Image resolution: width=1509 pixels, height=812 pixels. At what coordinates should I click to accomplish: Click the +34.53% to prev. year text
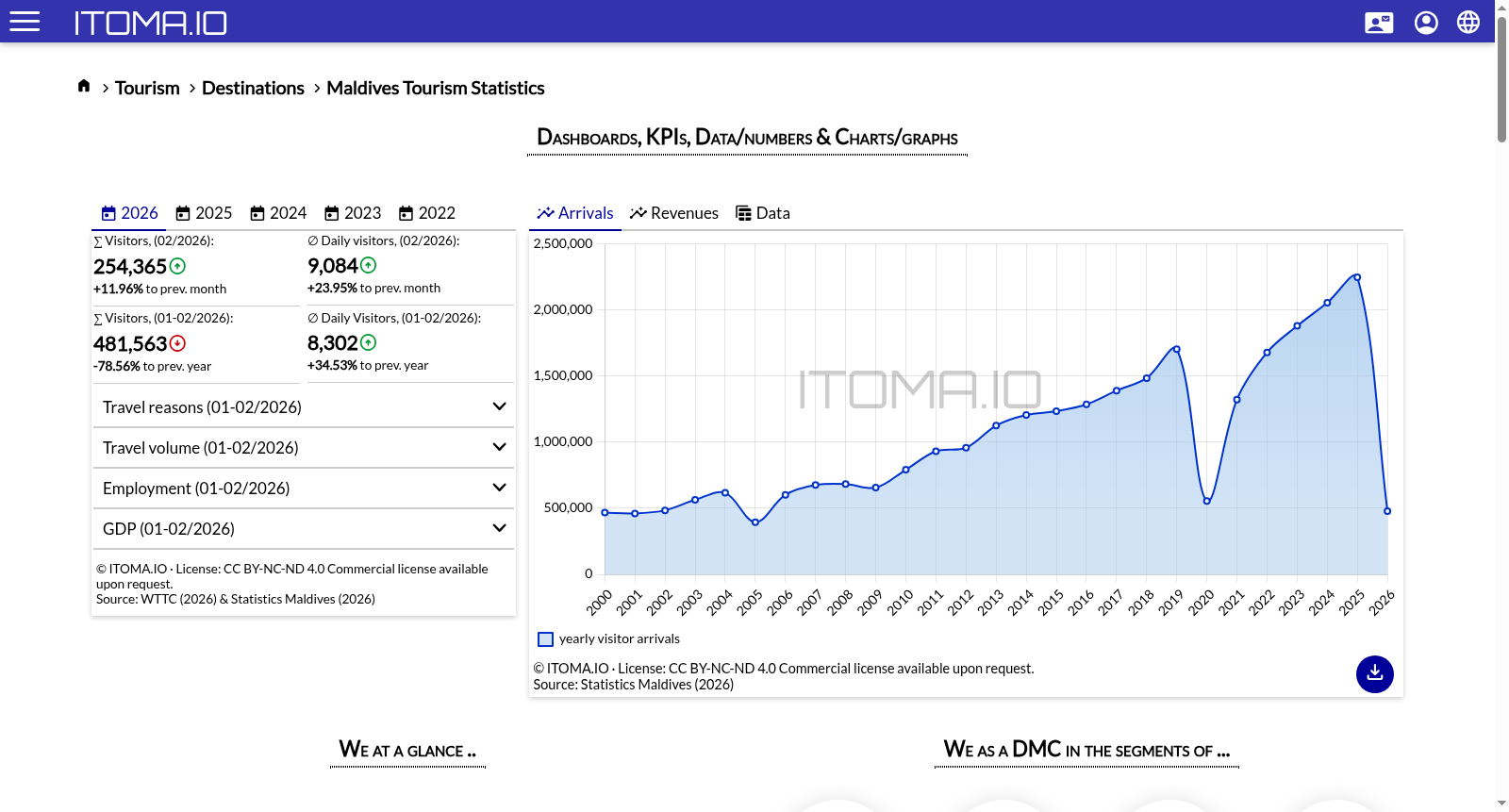pos(368,366)
